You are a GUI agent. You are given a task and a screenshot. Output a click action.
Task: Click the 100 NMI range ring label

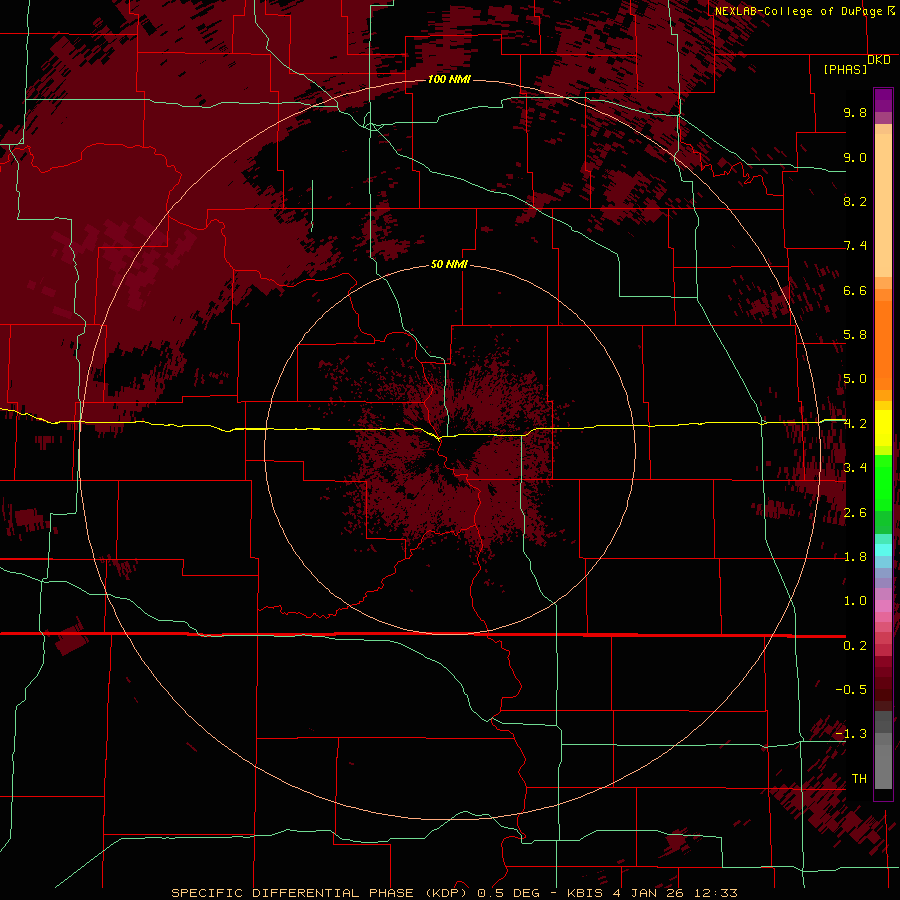pyautogui.click(x=449, y=79)
